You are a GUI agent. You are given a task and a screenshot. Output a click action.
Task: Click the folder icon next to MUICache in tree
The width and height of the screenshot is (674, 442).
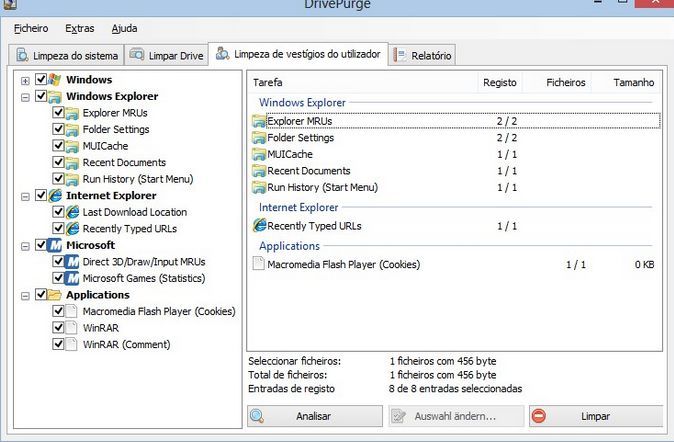[72, 146]
